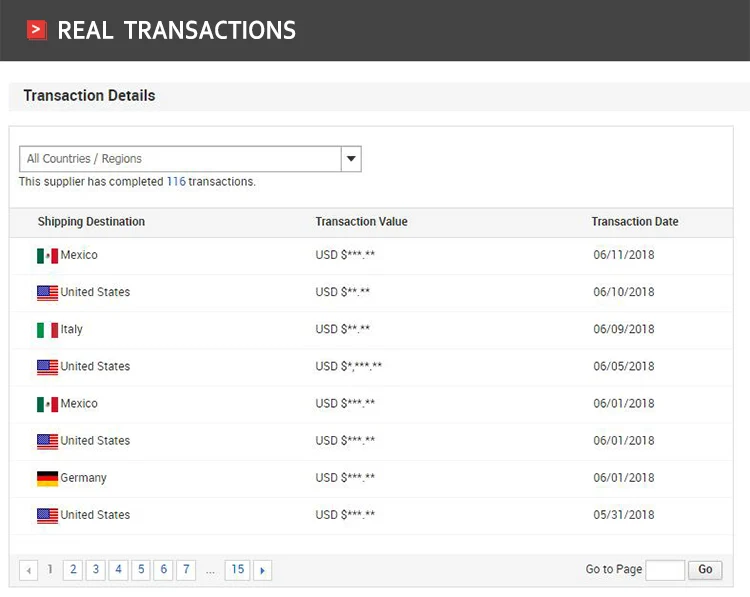Select page 5 in pagination
The height and width of the screenshot is (597, 750).
pyautogui.click(x=141, y=570)
